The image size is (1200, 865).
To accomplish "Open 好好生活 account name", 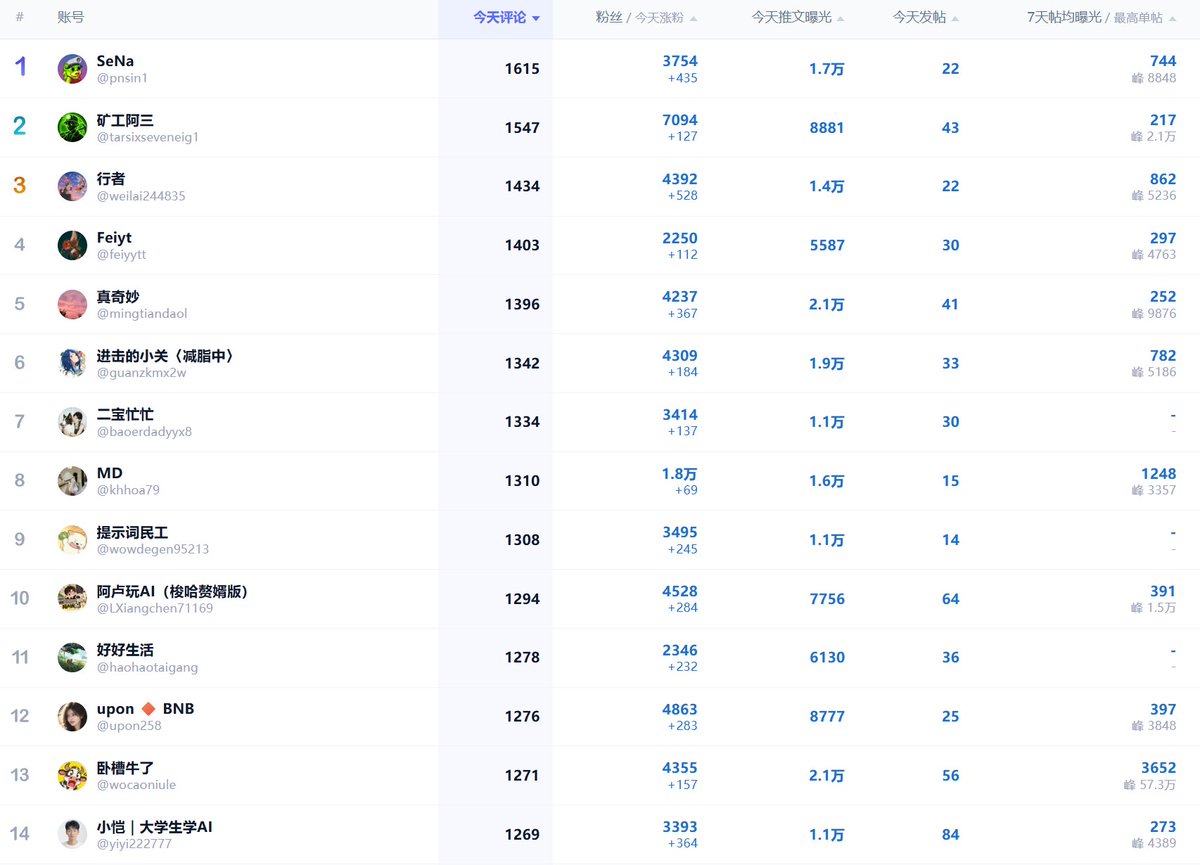I will [125, 650].
